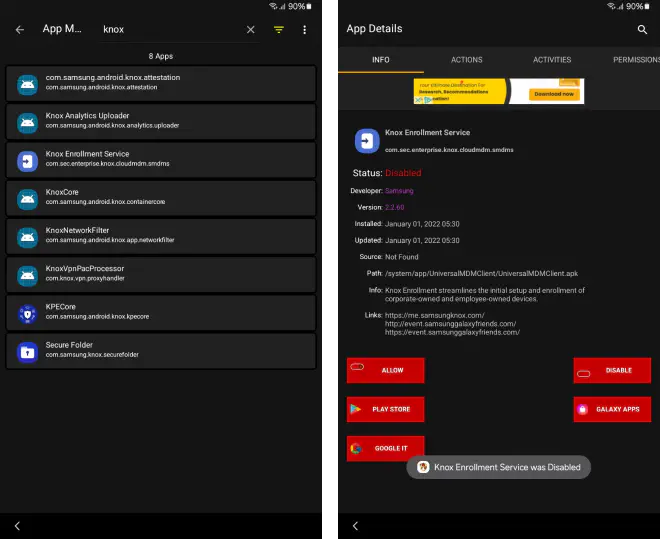Open the Secure Folder app entry
Image resolution: width=660 pixels, height=539 pixels.
(161, 351)
